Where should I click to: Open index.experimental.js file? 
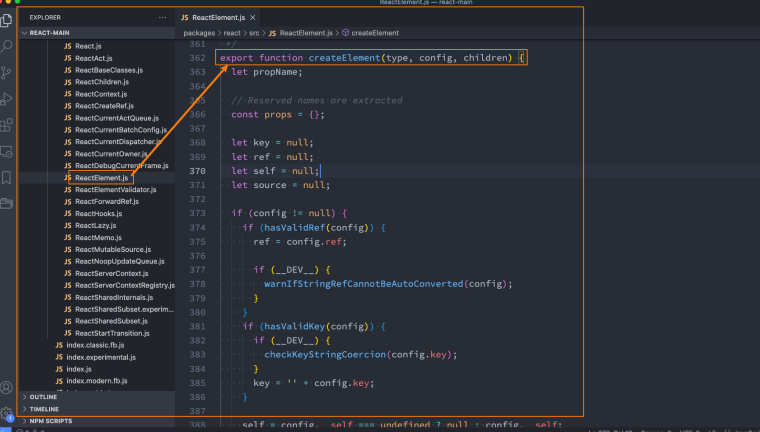101,357
